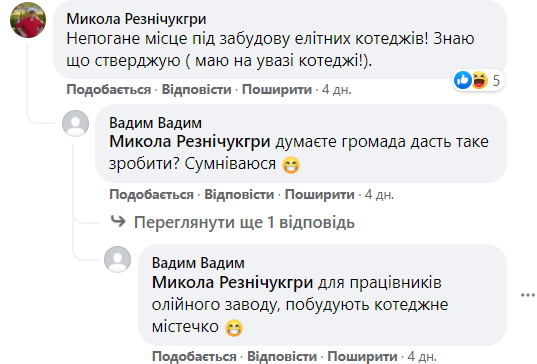The width and height of the screenshot is (537, 364).
Task: Open timestamp '4 дн.' of top comment
Action: pos(337,90)
